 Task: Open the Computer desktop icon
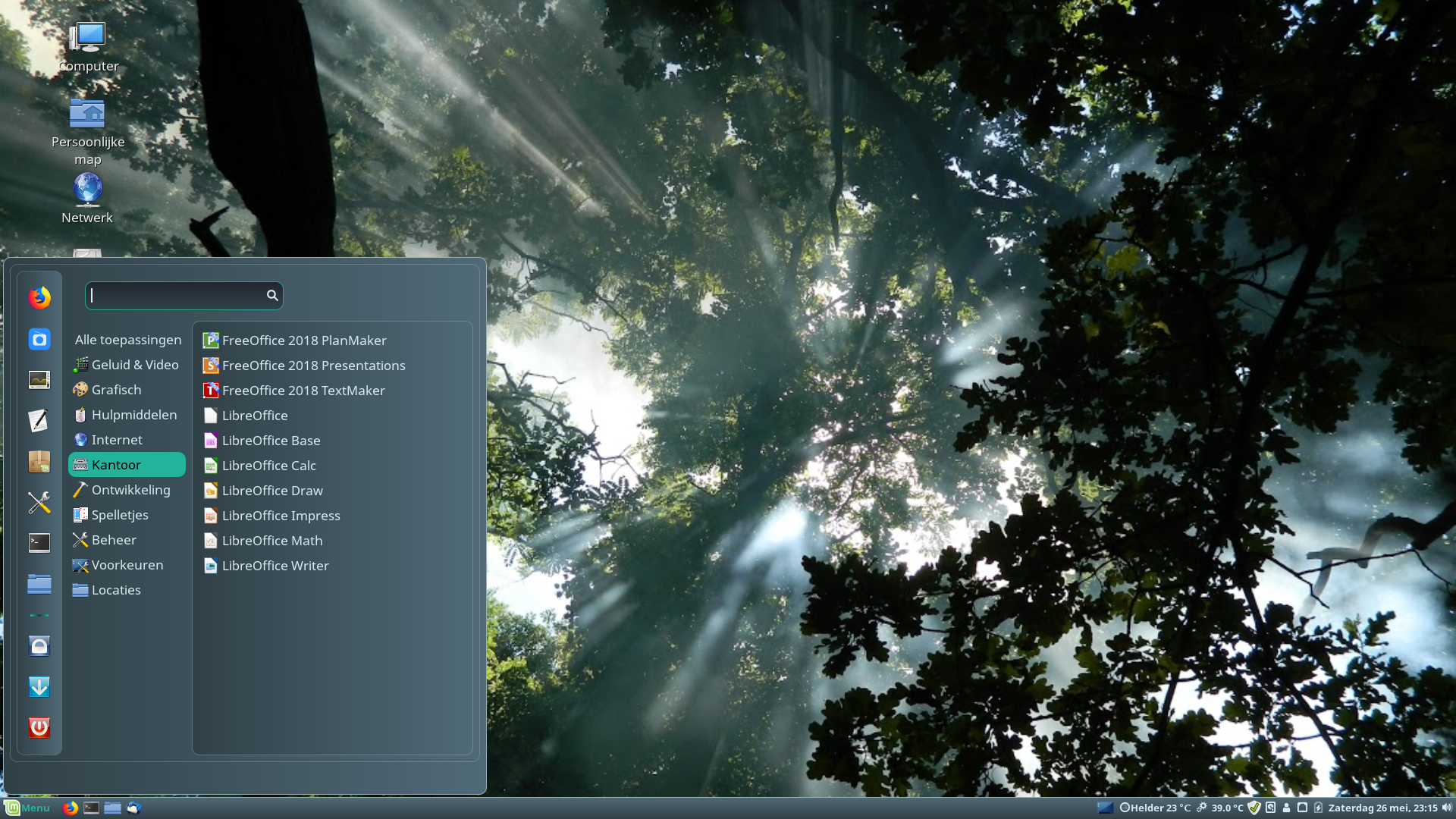tap(88, 47)
